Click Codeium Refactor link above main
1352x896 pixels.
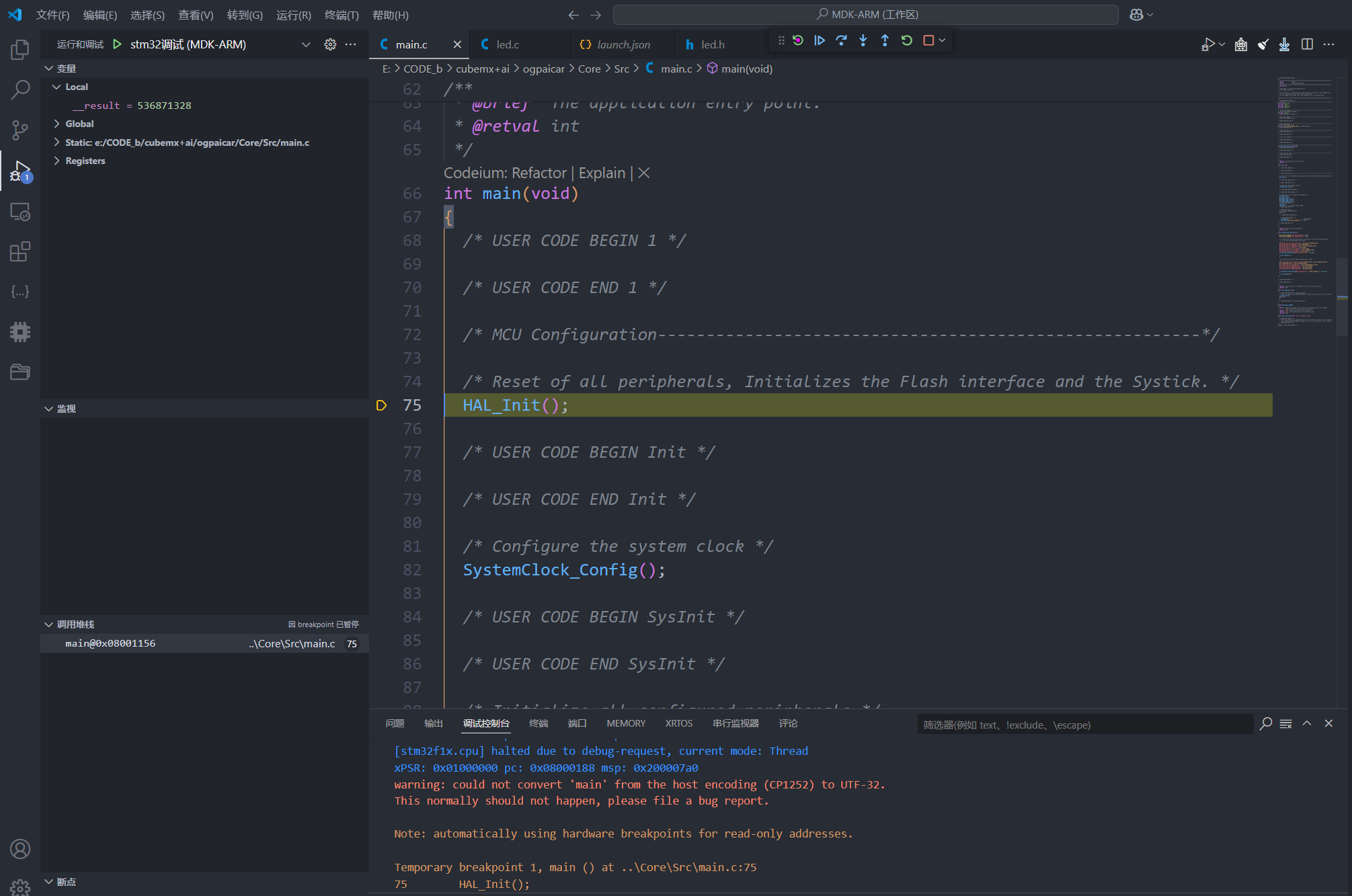coord(539,173)
